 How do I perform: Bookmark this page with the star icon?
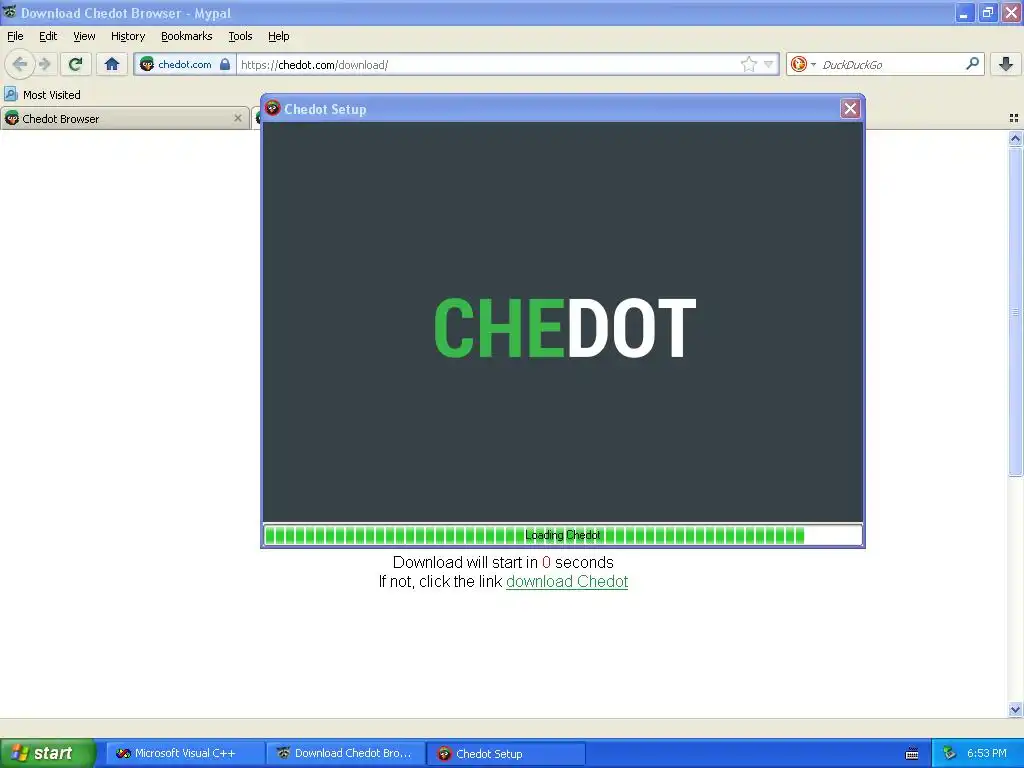[x=748, y=64]
